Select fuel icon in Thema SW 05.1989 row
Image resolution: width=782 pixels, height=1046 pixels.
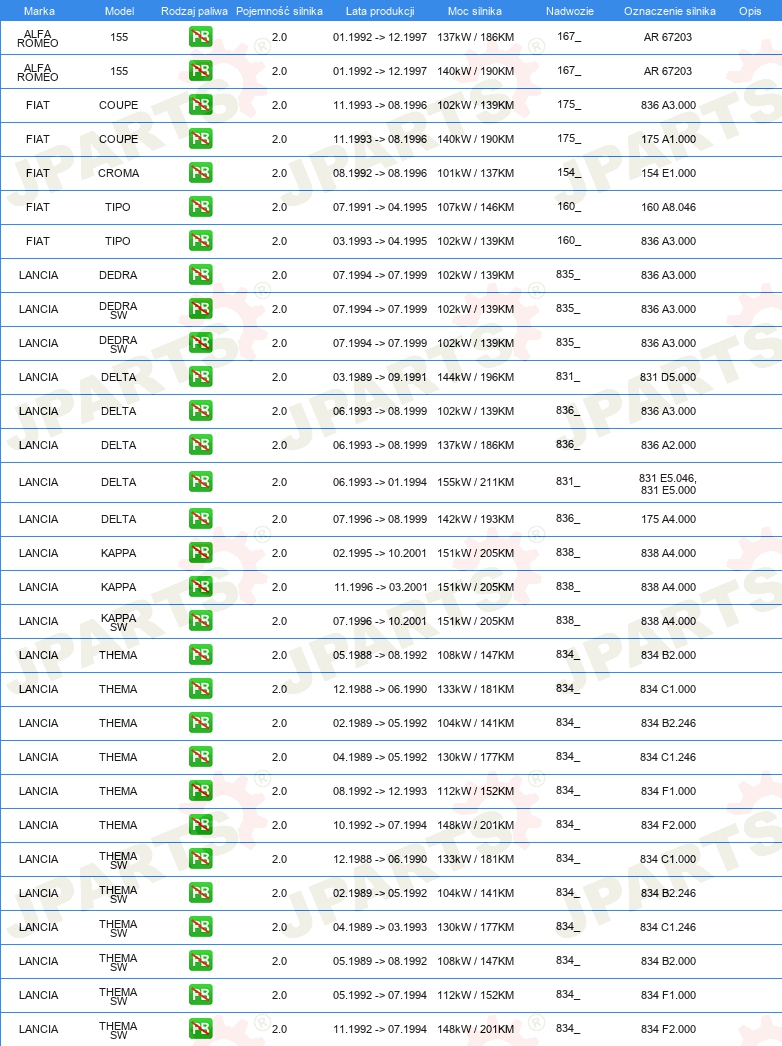coord(200,961)
